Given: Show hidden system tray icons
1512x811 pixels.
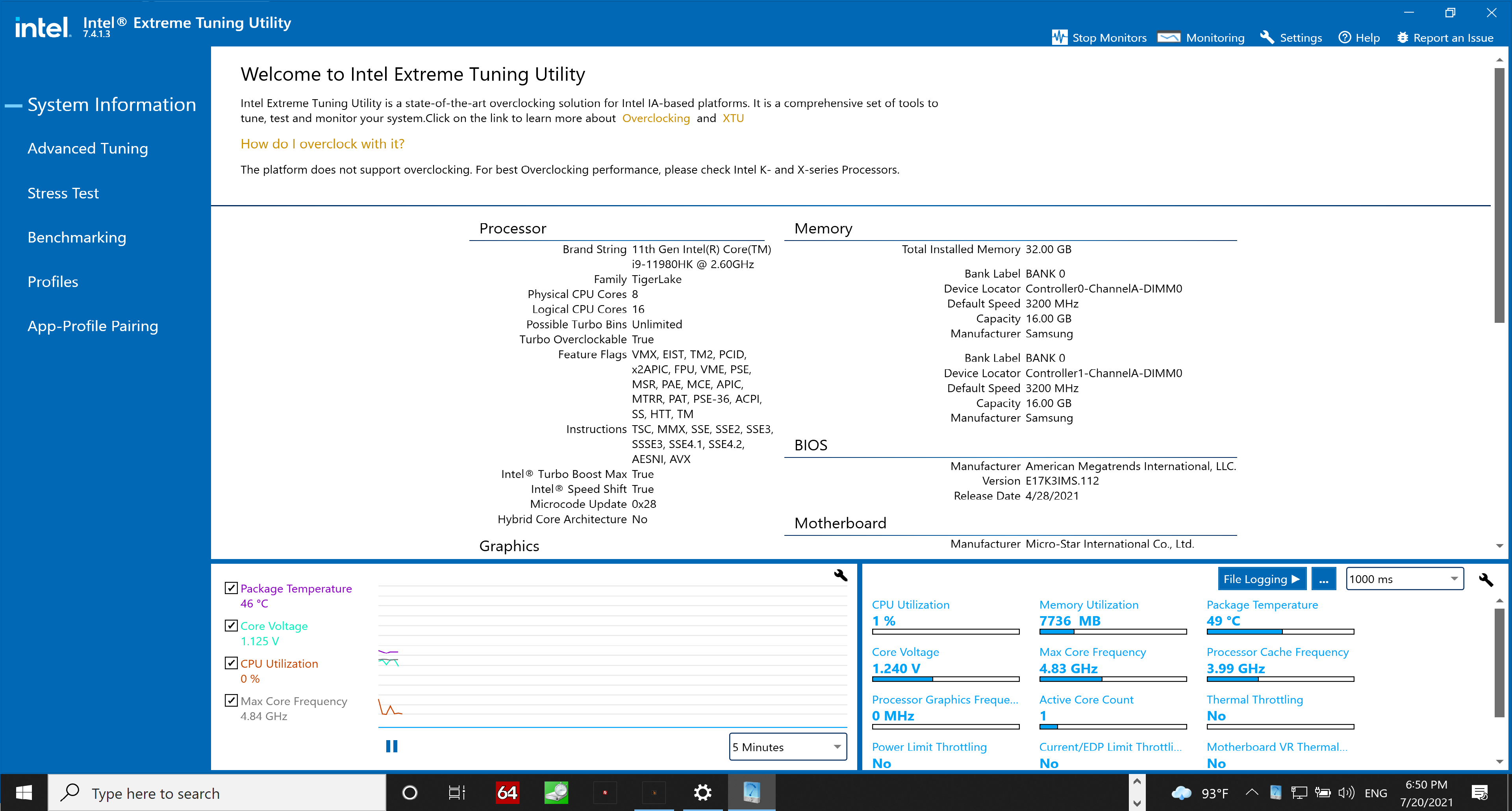Looking at the screenshot, I should 1251,793.
